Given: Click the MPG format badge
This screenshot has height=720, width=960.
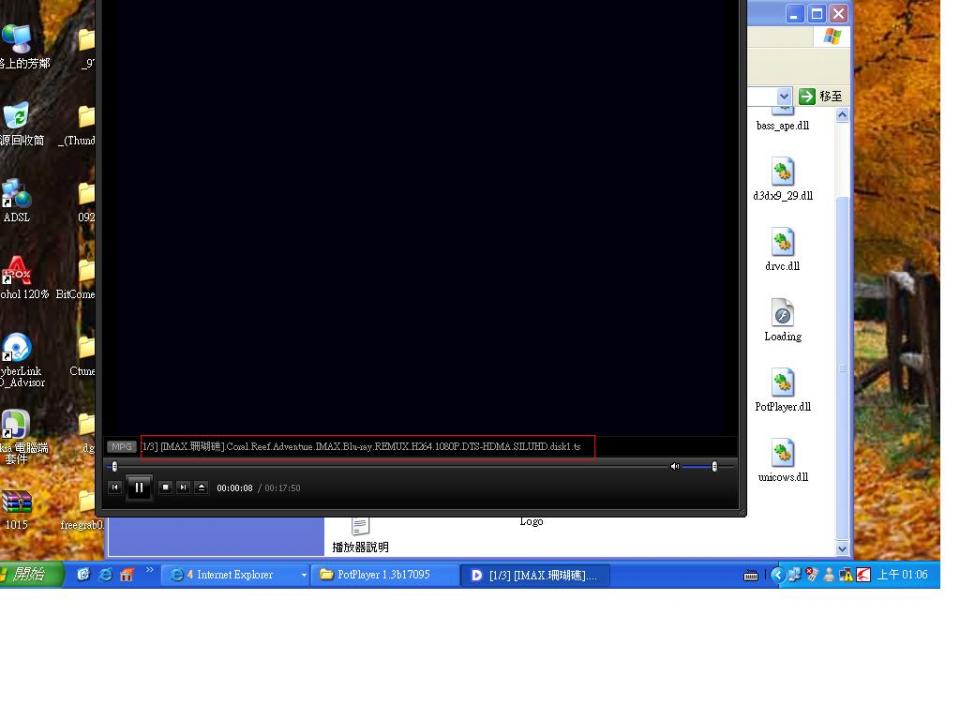Looking at the screenshot, I should coord(122,446).
